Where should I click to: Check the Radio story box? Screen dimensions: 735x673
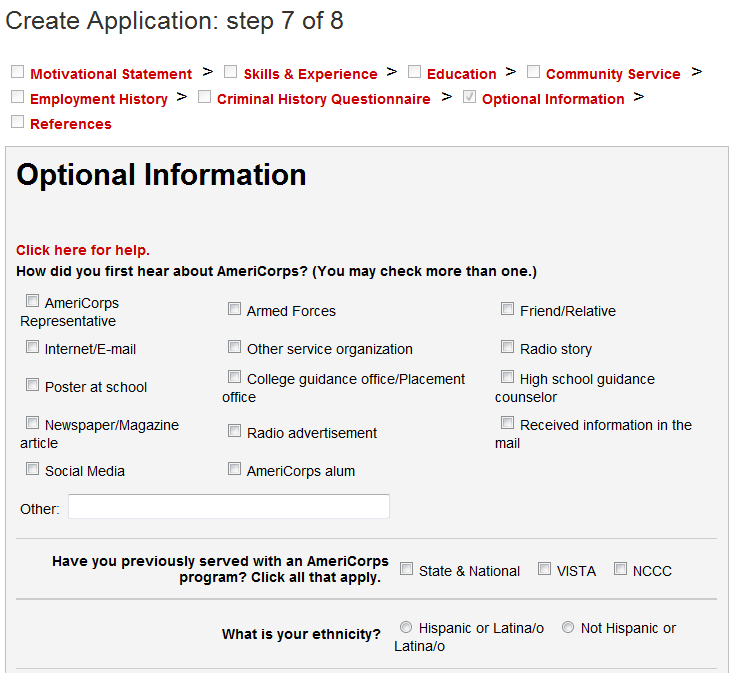(x=508, y=347)
